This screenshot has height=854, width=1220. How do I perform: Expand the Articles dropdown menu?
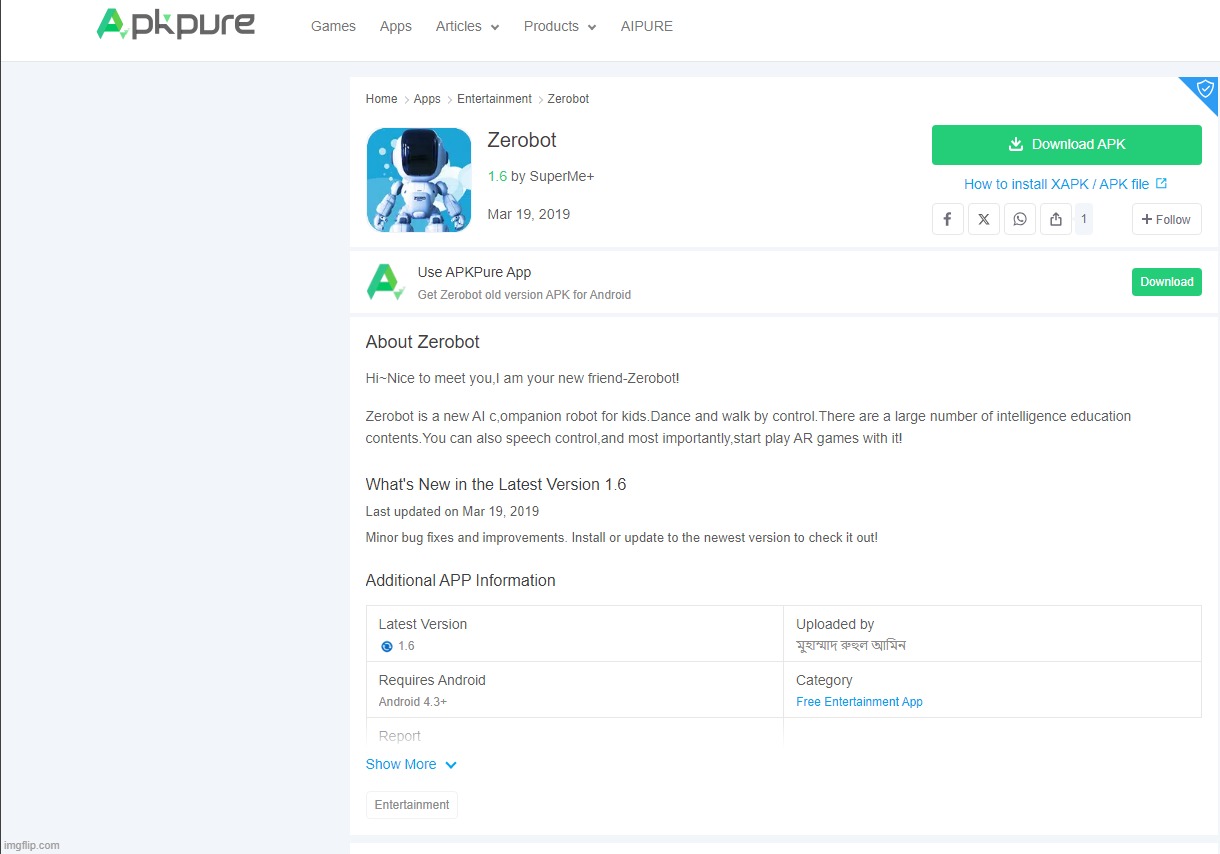(467, 26)
